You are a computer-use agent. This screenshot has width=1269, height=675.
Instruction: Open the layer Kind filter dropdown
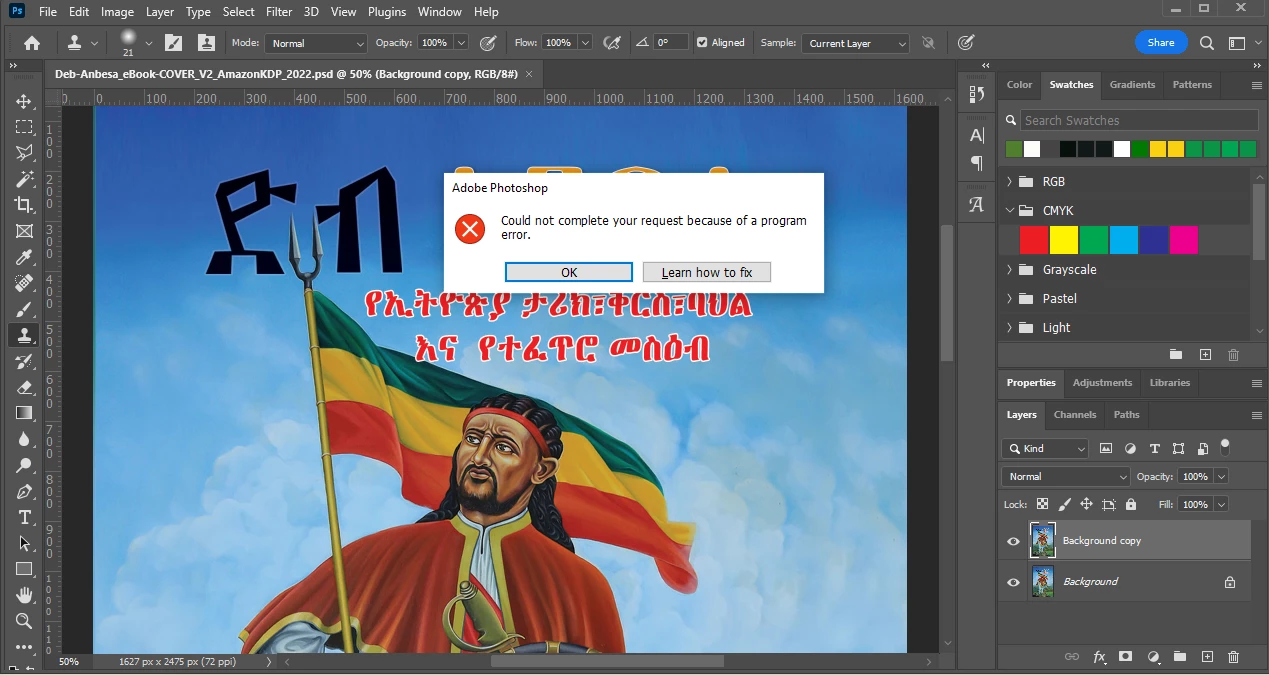[x=1045, y=449]
